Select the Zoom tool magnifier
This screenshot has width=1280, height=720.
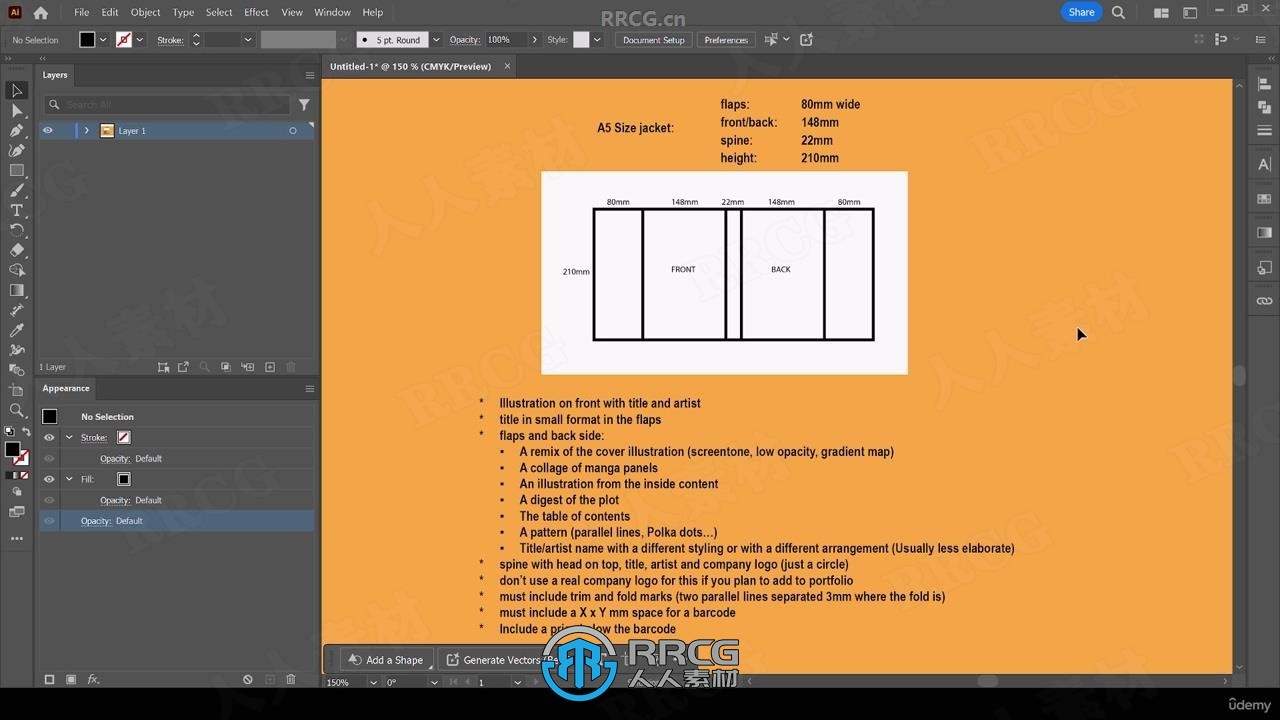point(16,410)
